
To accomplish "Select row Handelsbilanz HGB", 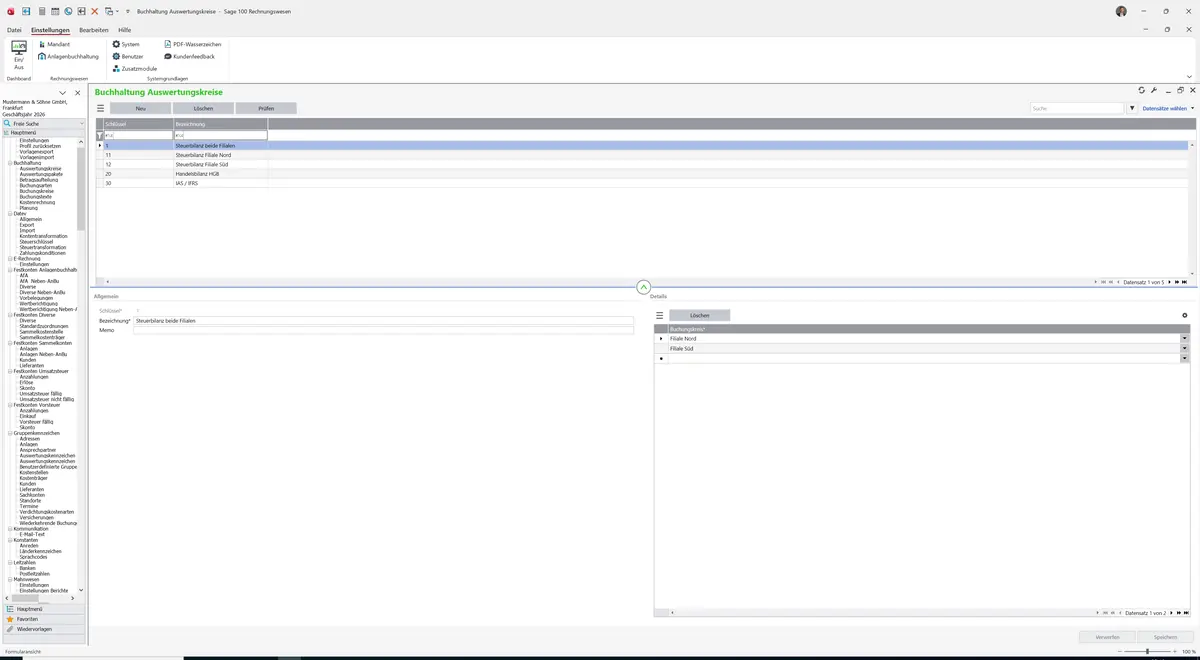I will (642, 174).
